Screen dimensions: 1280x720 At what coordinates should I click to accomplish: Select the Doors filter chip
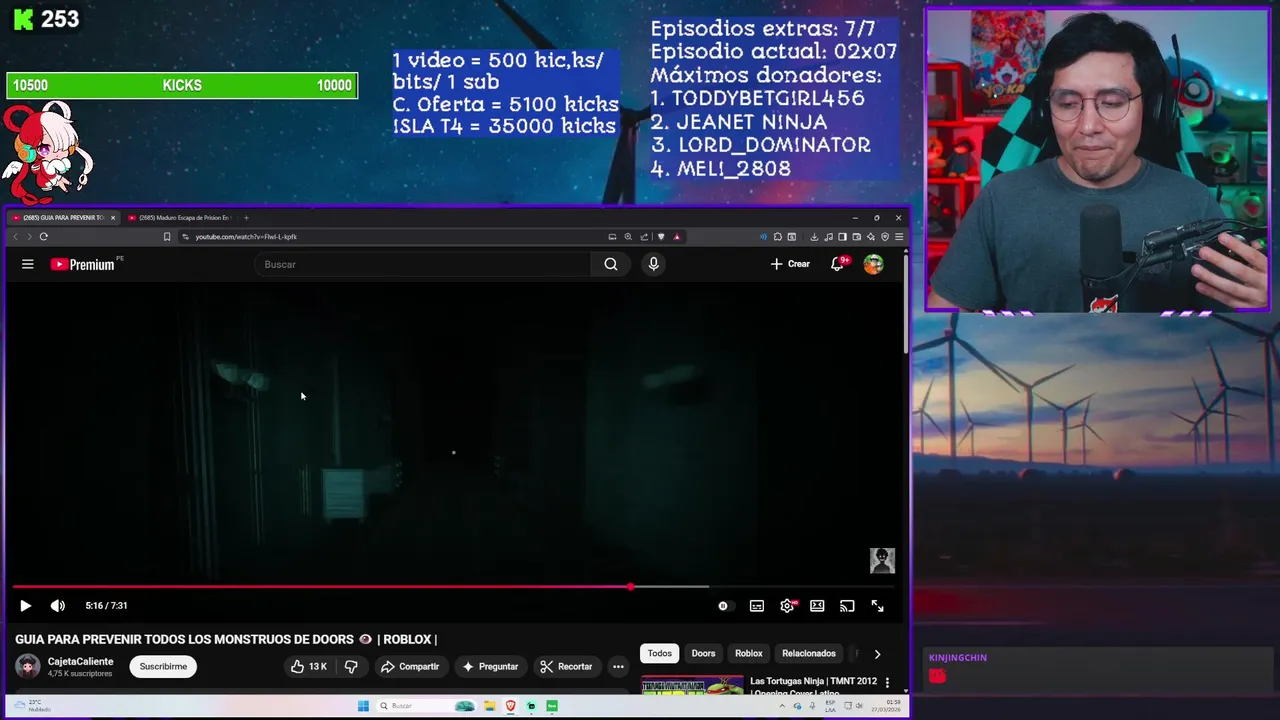coord(704,654)
